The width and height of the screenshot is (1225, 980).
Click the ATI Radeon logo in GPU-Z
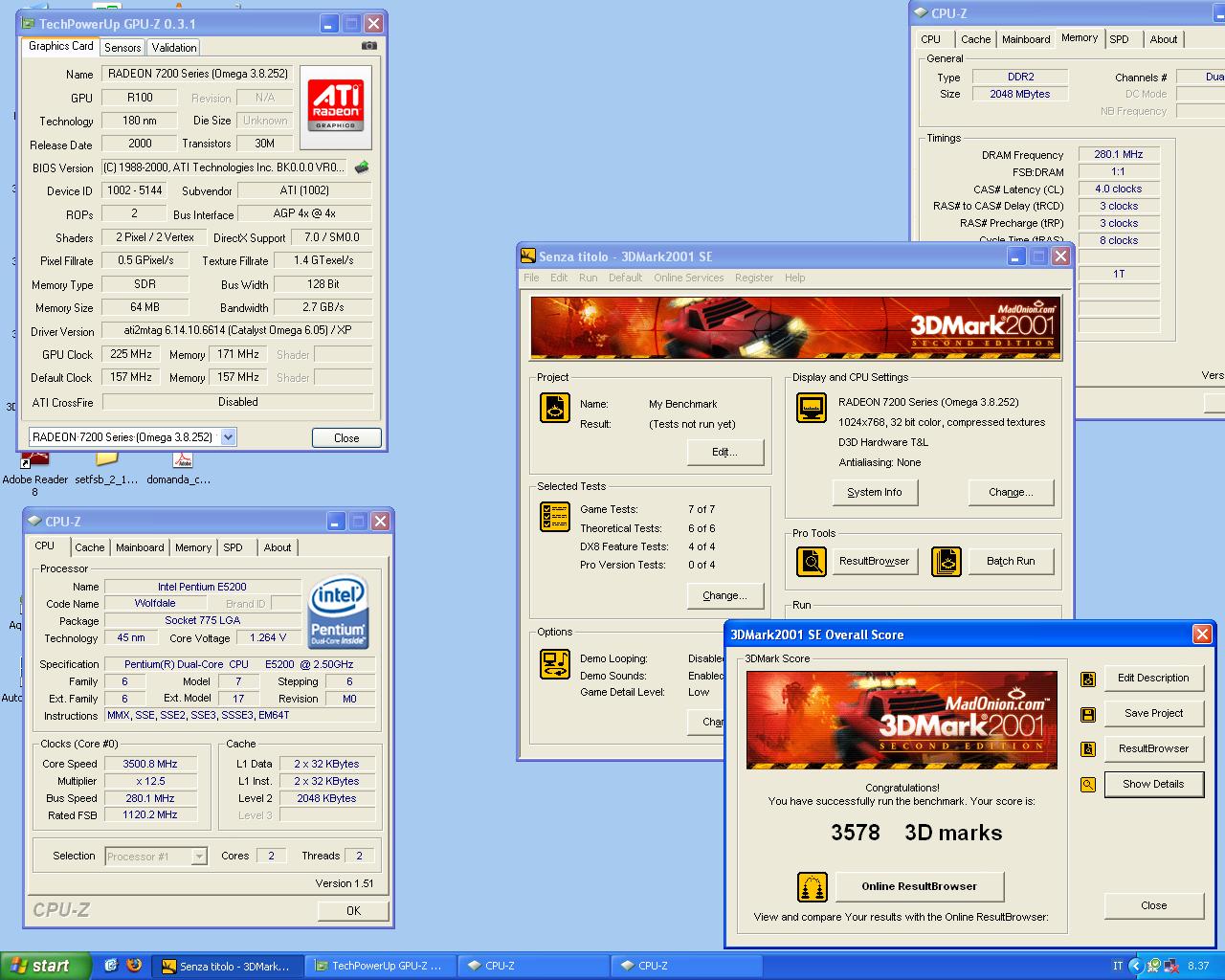tap(336, 107)
